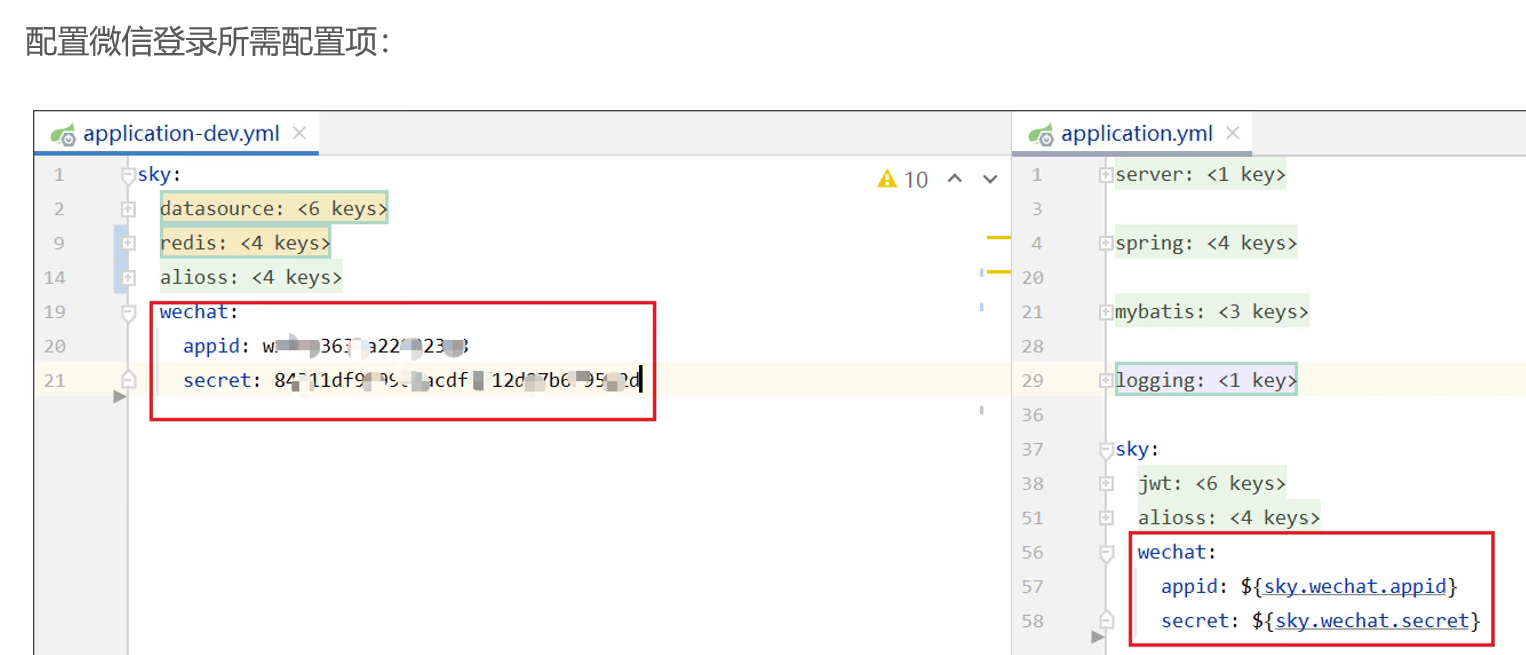Click 'alioss: <4 keys>' text in application.yml
The height and width of the screenshot is (655, 1526).
1229,518
